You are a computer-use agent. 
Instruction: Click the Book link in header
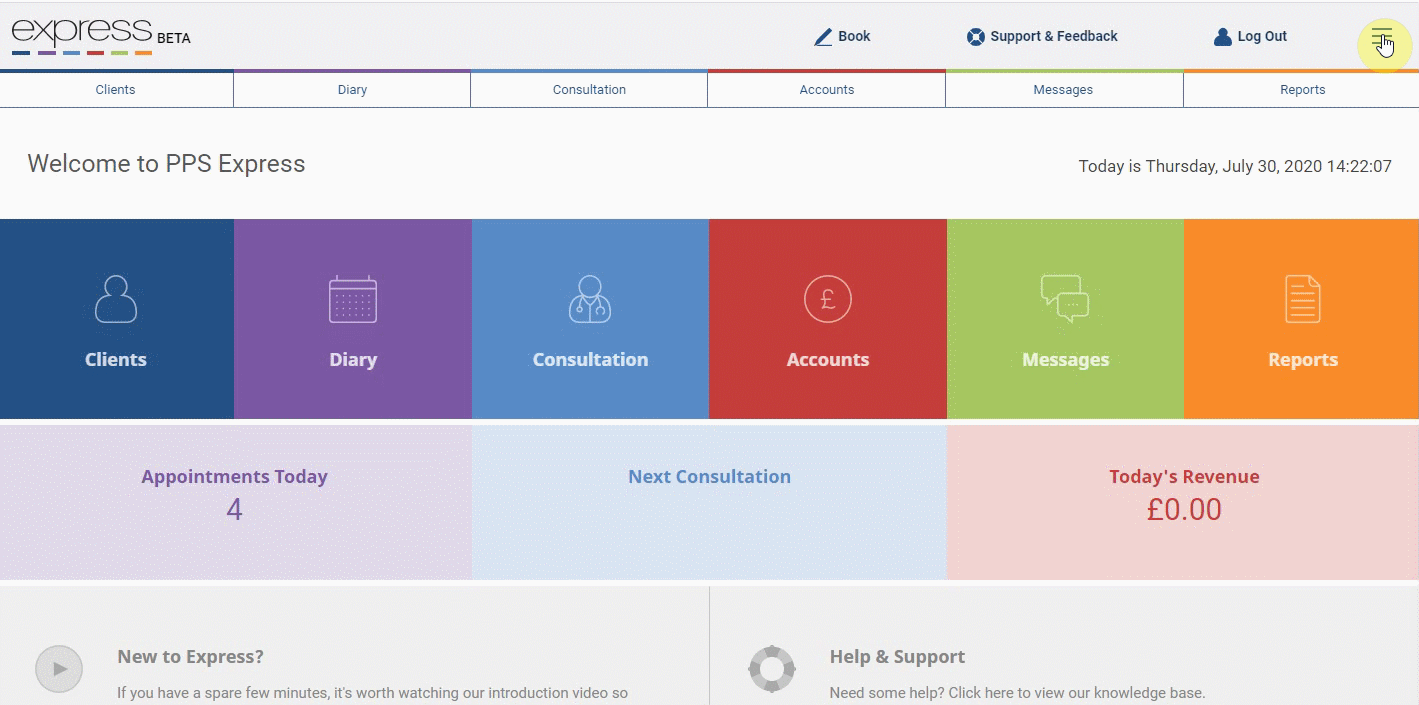pos(854,36)
